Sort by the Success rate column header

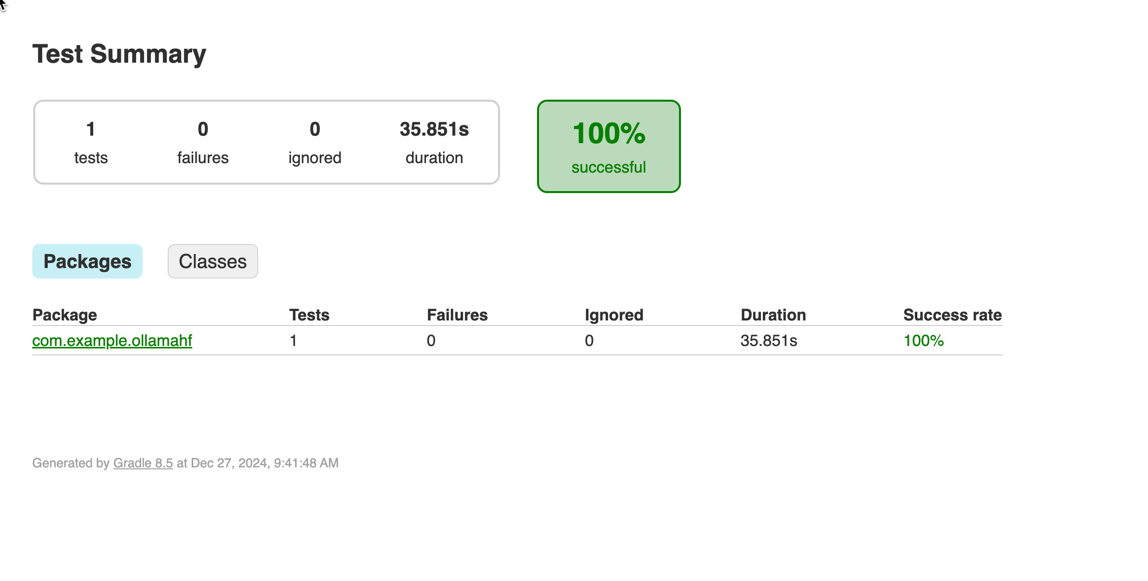point(952,314)
